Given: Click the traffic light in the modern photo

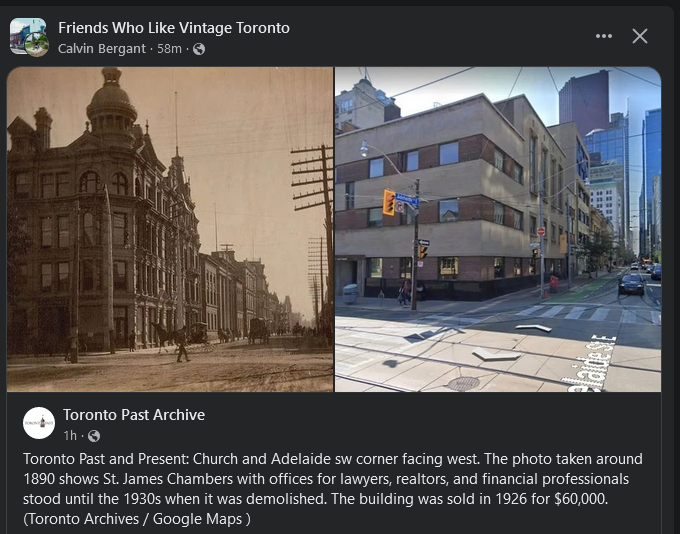Looking at the screenshot, I should pos(389,203).
